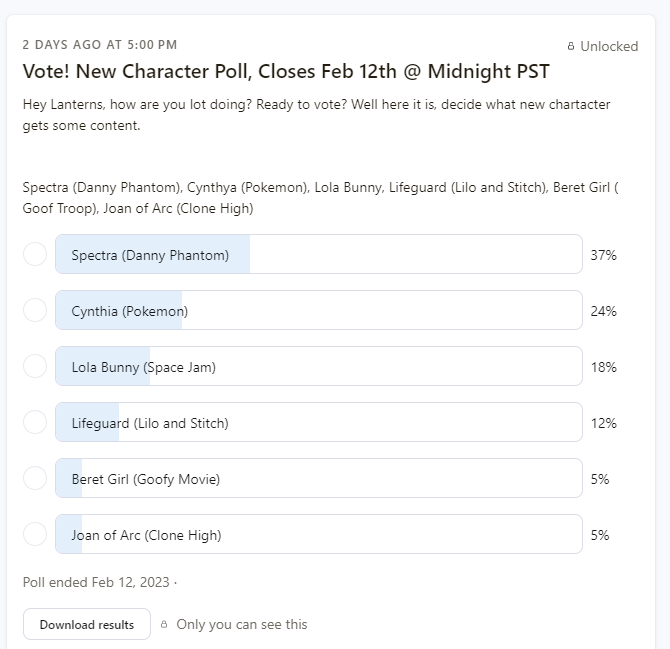Click the Cynthia (Pokemon) poll option bar
The width and height of the screenshot is (670, 649).
click(x=319, y=310)
